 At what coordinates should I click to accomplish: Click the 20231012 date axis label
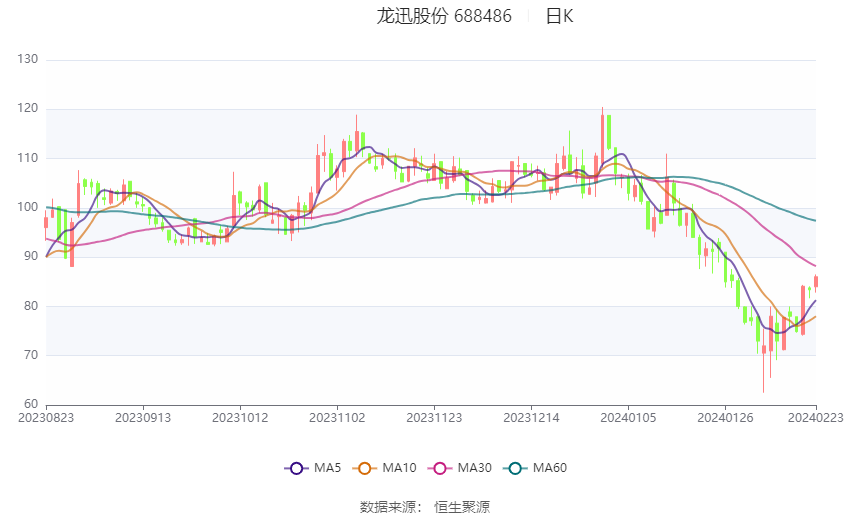[x=240, y=418]
